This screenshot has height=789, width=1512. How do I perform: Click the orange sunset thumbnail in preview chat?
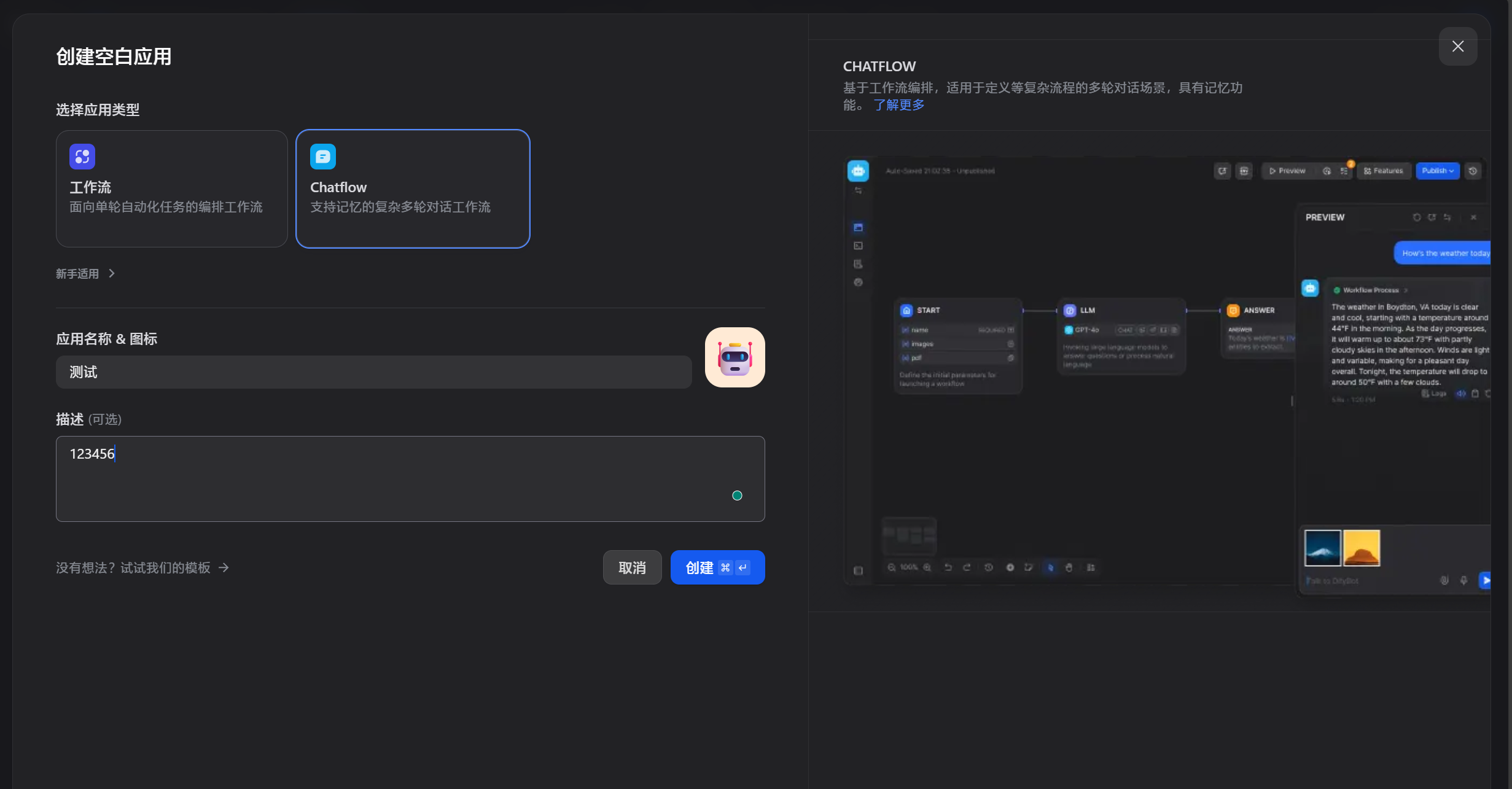(1361, 548)
